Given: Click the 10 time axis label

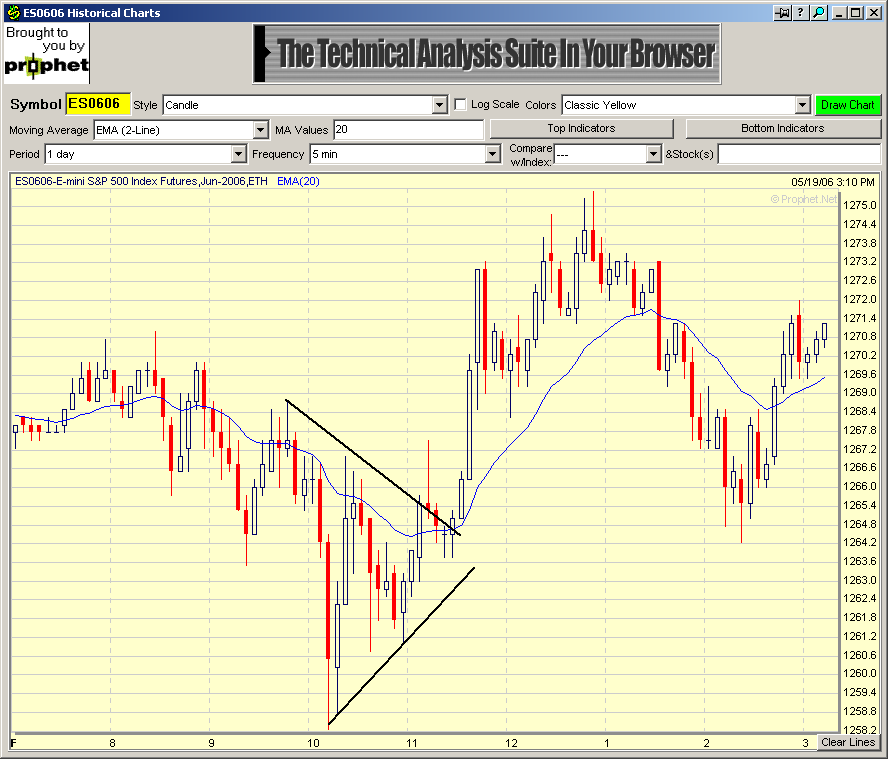Looking at the screenshot, I should [x=313, y=743].
